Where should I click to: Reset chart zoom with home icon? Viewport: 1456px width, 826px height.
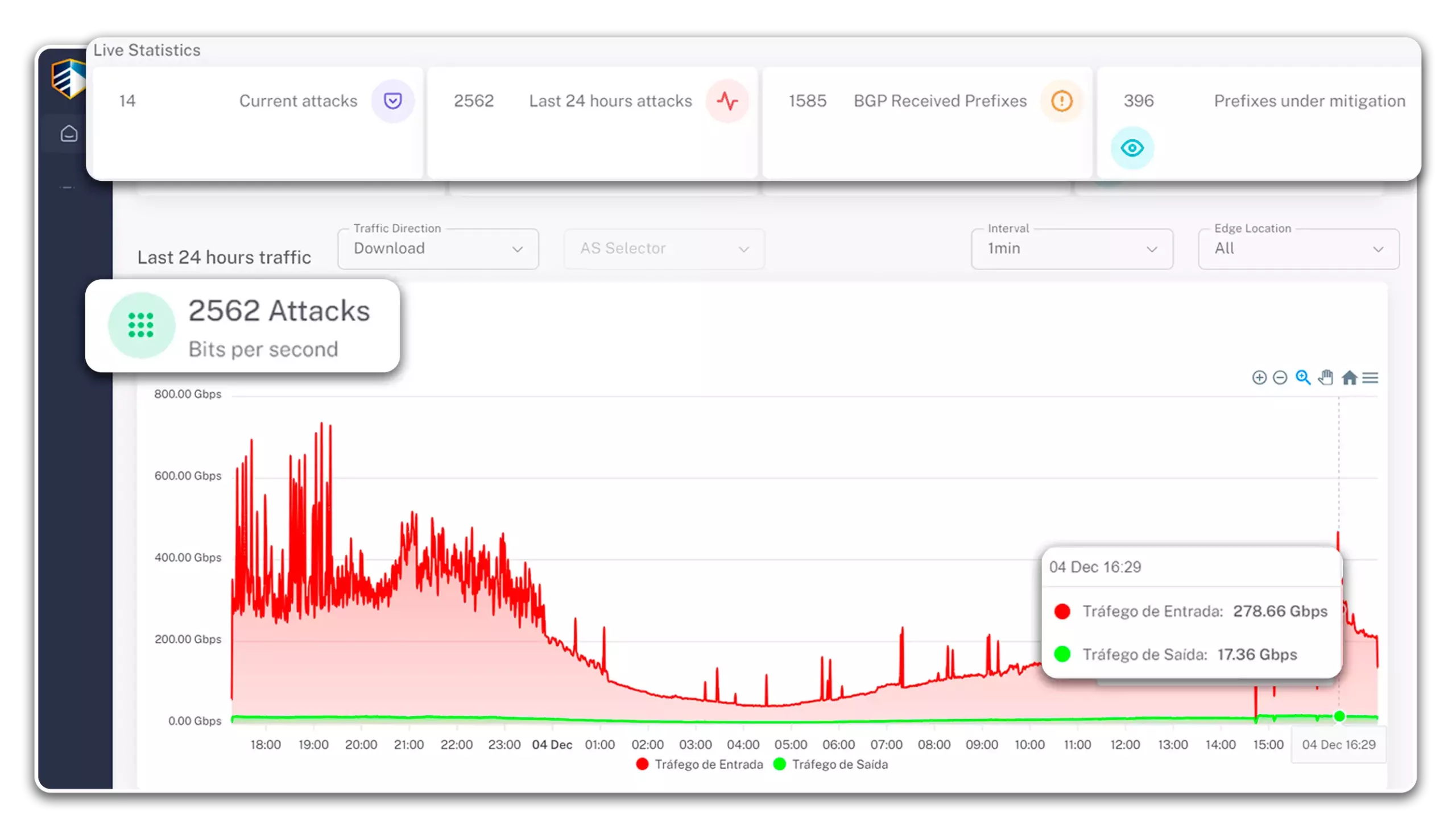pos(1349,377)
